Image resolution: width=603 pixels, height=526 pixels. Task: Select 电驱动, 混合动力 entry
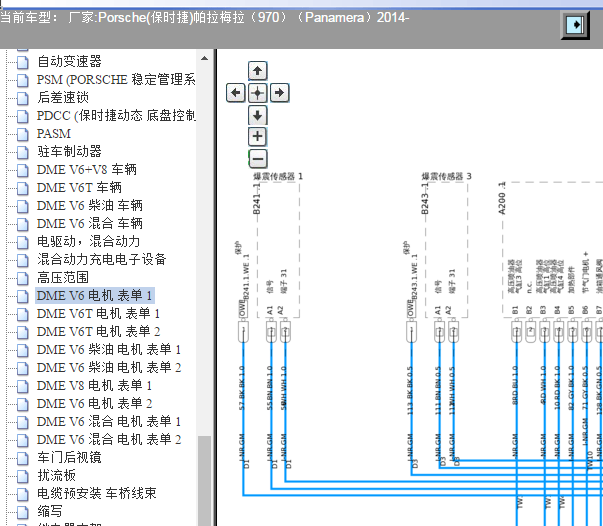click(88, 241)
